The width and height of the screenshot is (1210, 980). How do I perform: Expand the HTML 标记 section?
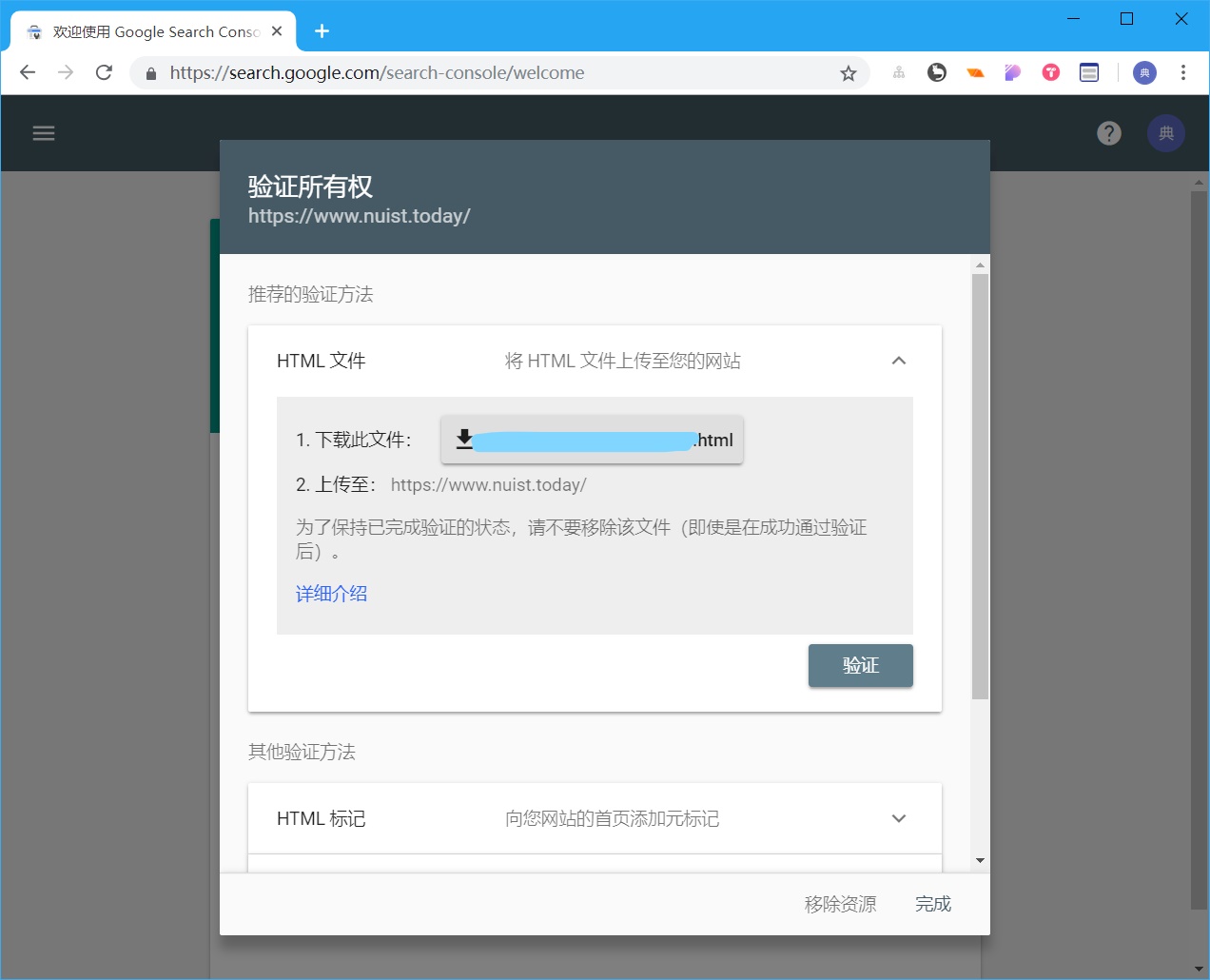(899, 818)
